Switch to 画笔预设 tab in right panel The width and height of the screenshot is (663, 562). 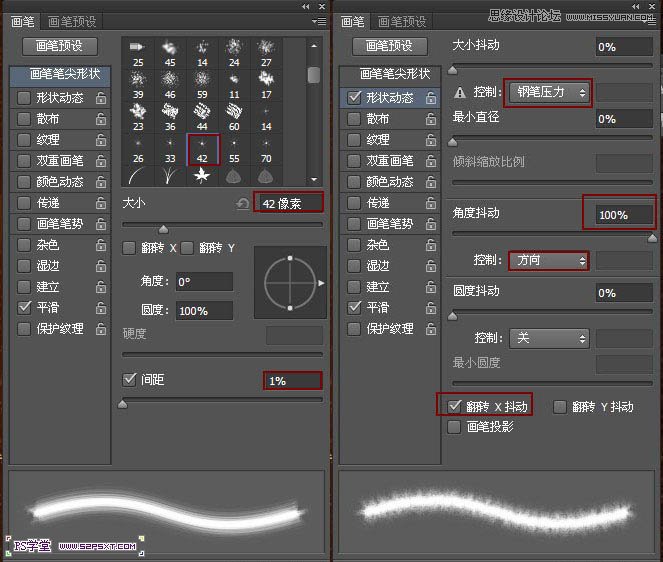pyautogui.click(x=402, y=22)
